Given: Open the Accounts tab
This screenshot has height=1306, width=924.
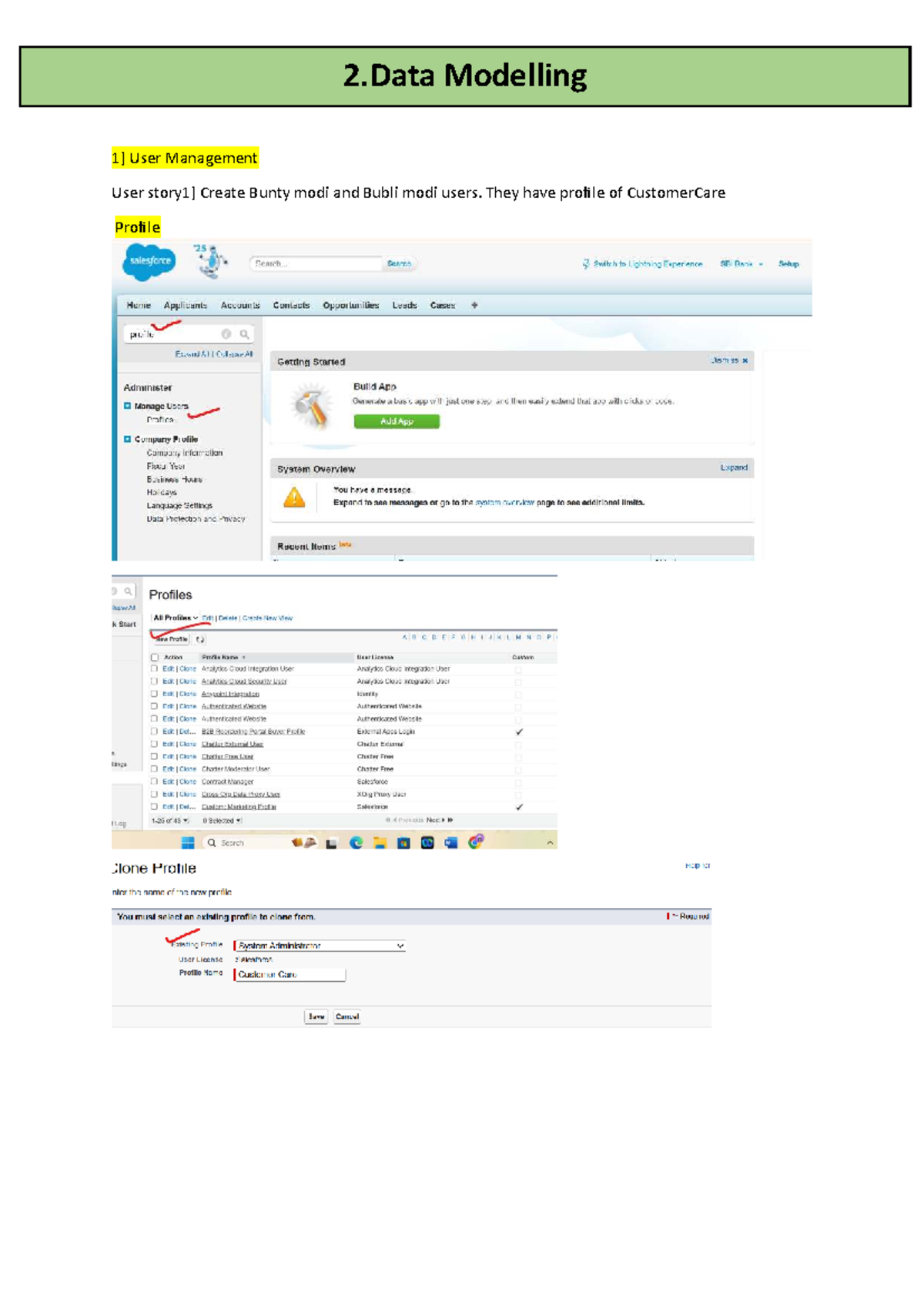Looking at the screenshot, I should 240,306.
